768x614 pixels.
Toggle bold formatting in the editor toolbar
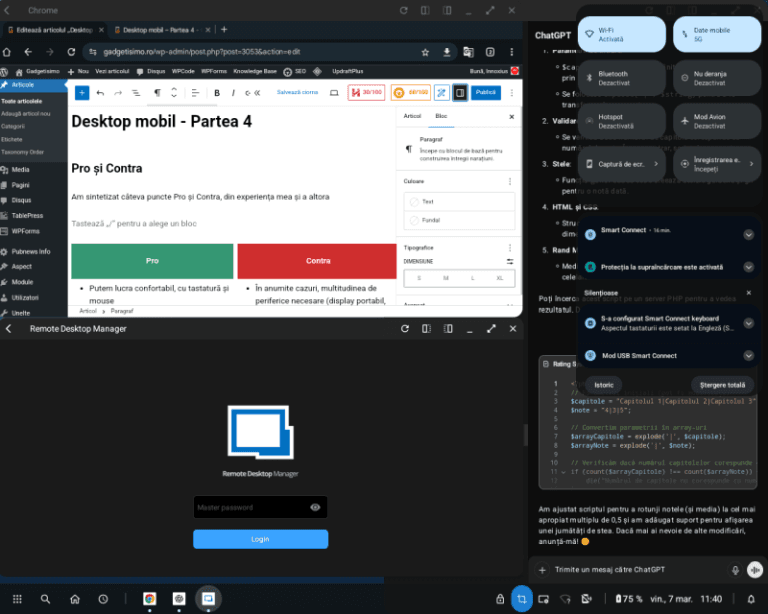coord(217,92)
